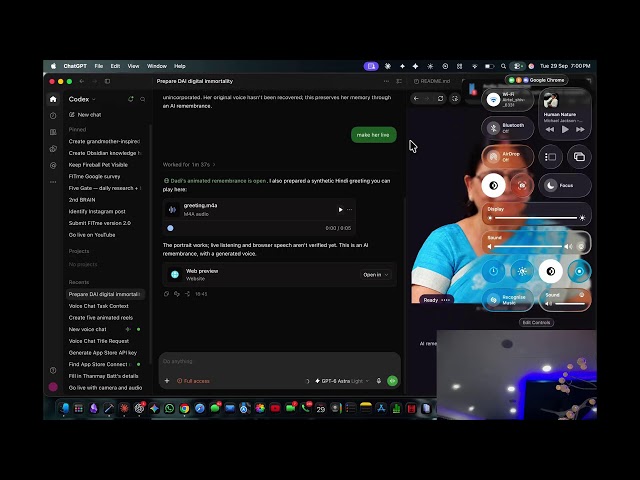Open the Window menu
The height and width of the screenshot is (480, 640).
point(157,66)
